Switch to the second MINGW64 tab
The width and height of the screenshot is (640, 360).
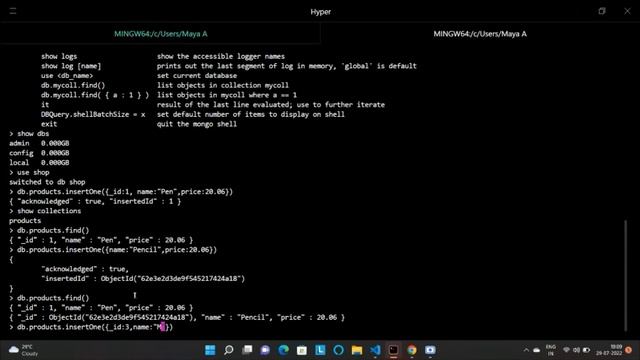[480, 34]
